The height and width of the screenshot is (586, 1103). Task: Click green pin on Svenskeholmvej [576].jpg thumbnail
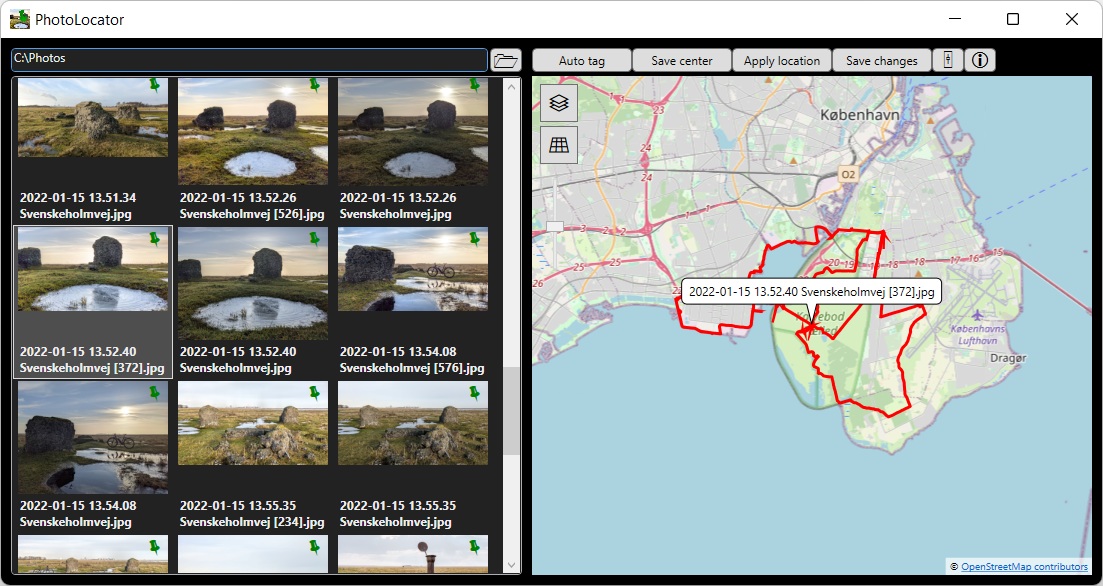click(474, 238)
